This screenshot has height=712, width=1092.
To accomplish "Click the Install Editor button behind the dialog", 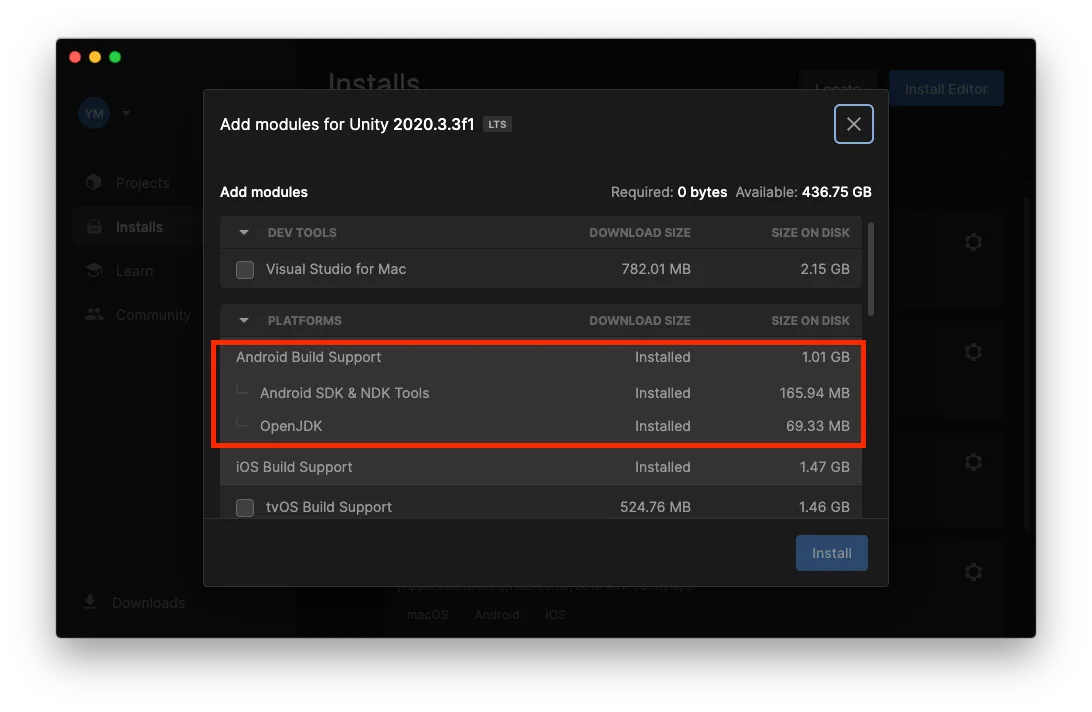I will (946, 88).
